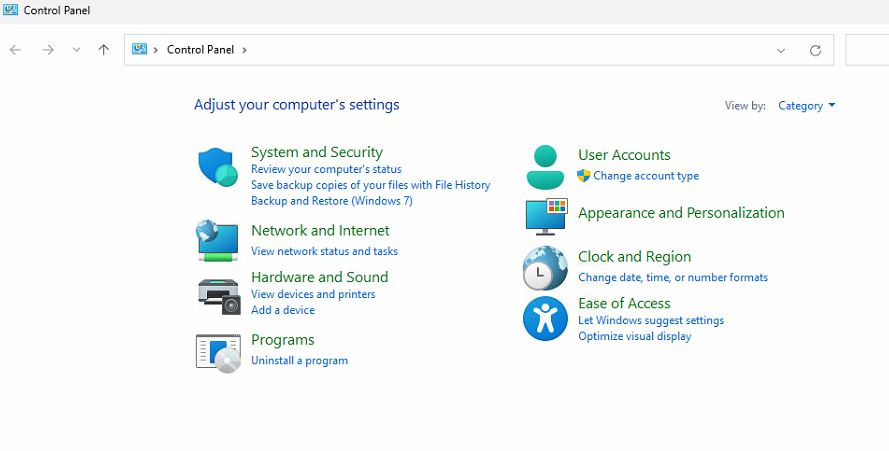Open the User Accounts person icon
This screenshot has height=451, width=889.
click(545, 167)
